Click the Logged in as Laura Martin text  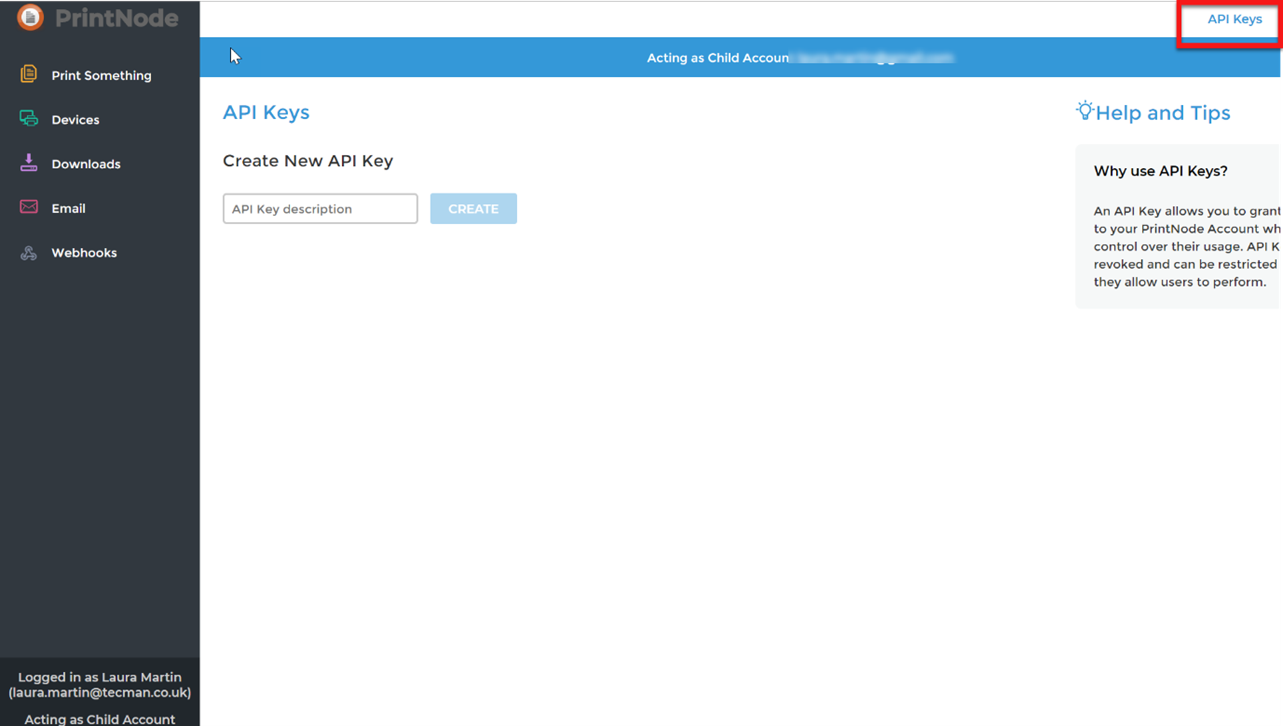(100, 677)
